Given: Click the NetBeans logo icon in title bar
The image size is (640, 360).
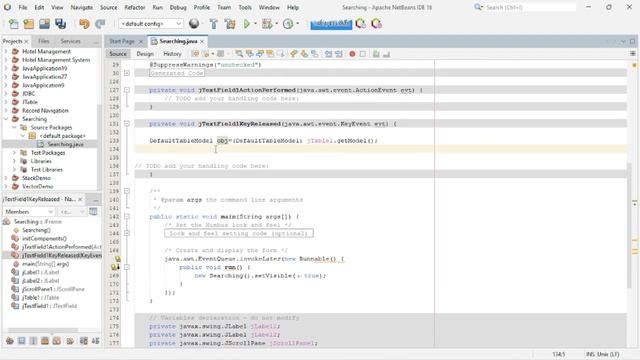Looking at the screenshot, I should [7, 7].
